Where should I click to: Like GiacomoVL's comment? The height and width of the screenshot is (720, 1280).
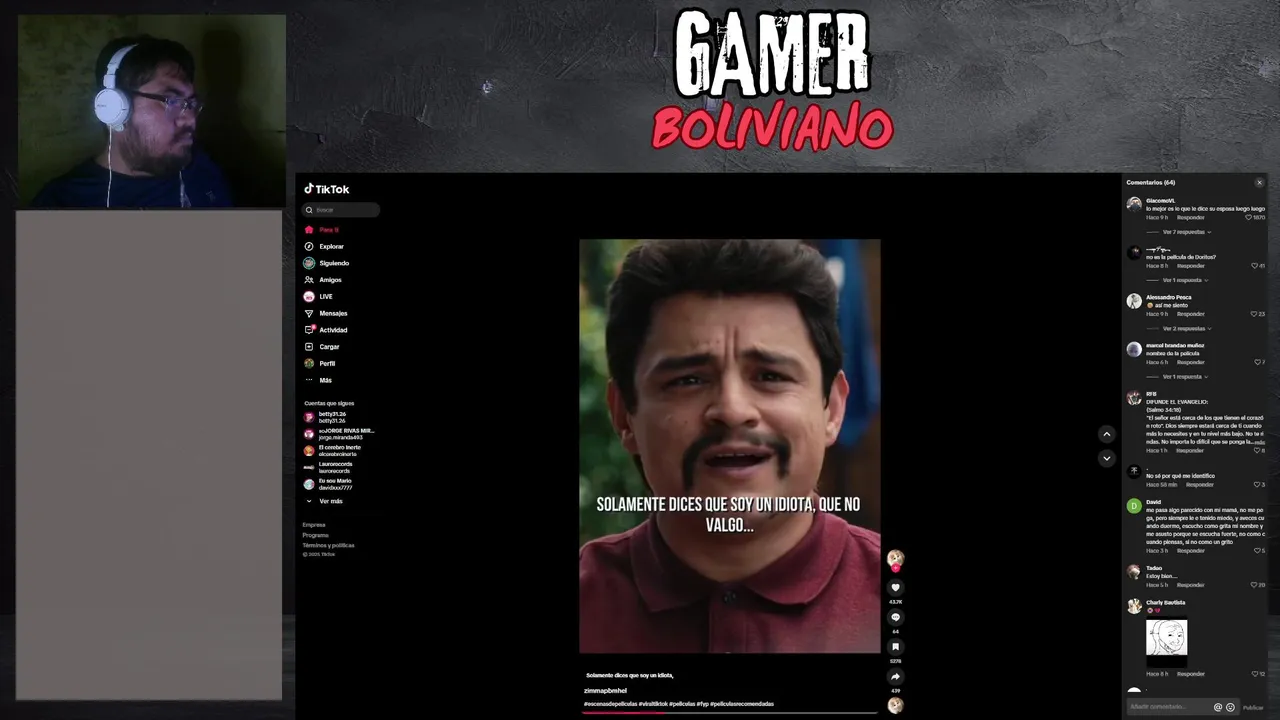coord(1249,217)
